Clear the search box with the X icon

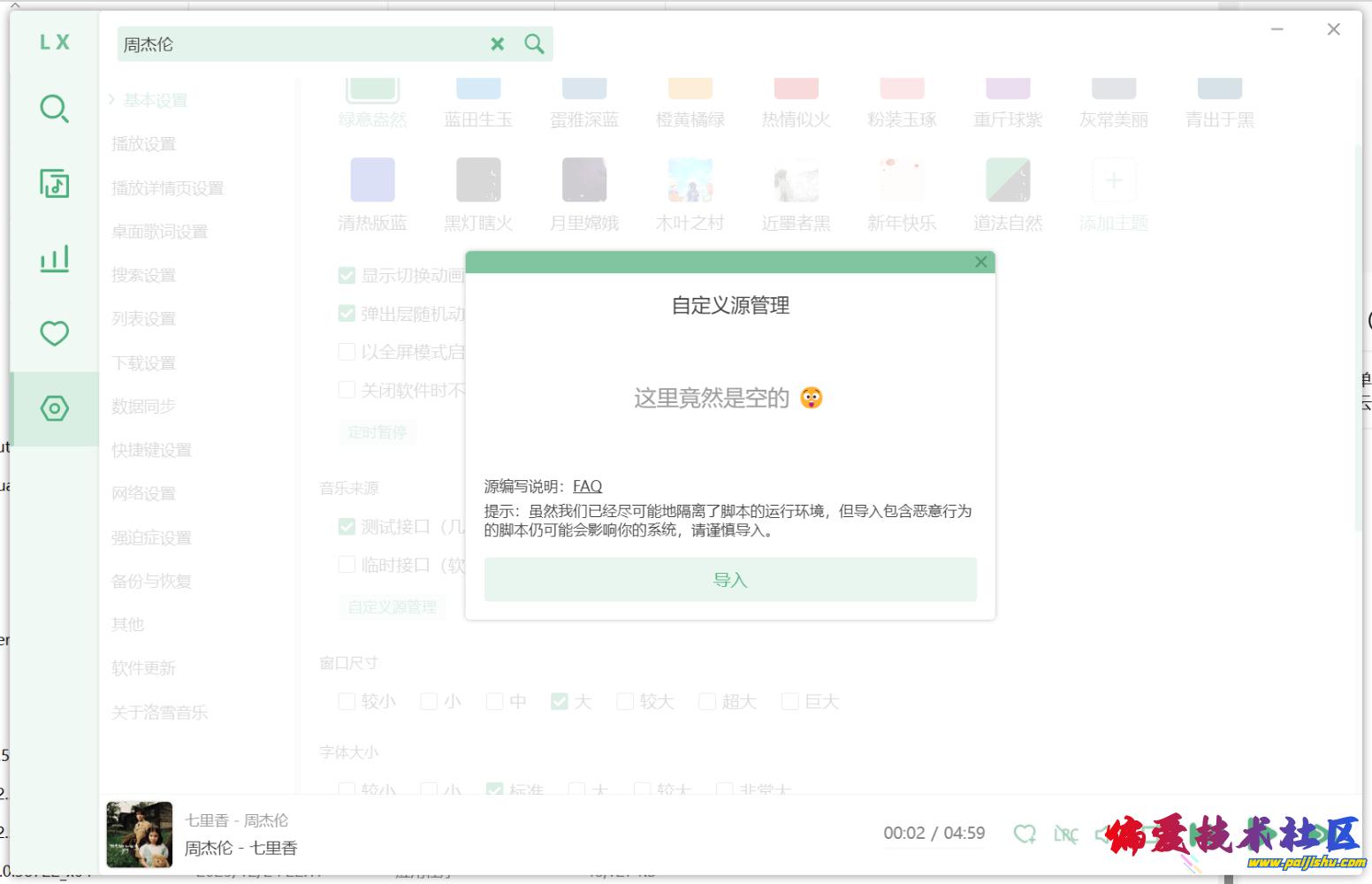click(498, 44)
